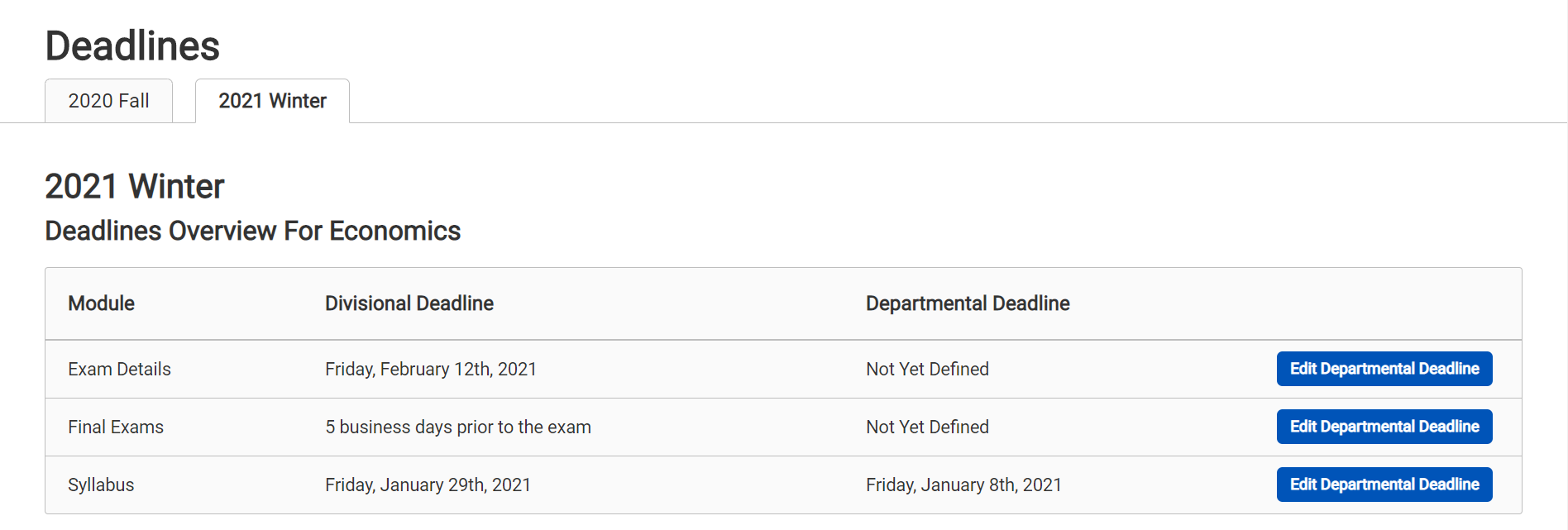Edit departmental deadline for Syllabus
Image resolution: width=1568 pixels, height=530 pixels.
tap(1384, 485)
